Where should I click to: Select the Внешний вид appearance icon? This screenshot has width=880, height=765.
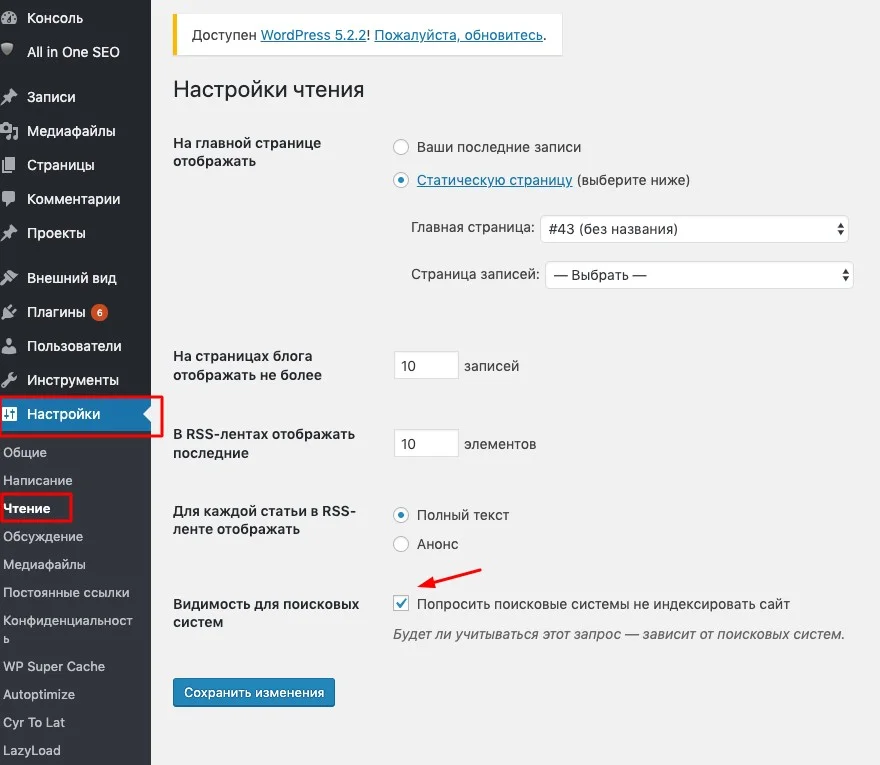point(10,277)
